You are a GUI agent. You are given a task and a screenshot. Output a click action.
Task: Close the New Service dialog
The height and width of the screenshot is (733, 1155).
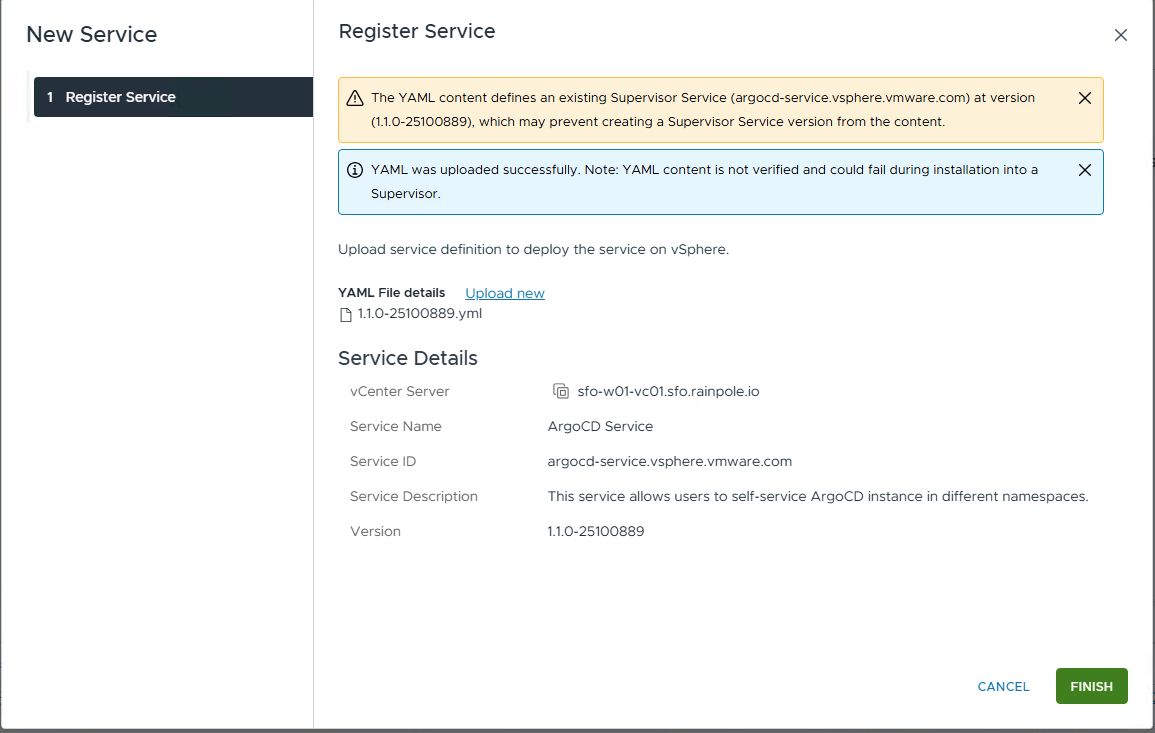pos(1120,35)
